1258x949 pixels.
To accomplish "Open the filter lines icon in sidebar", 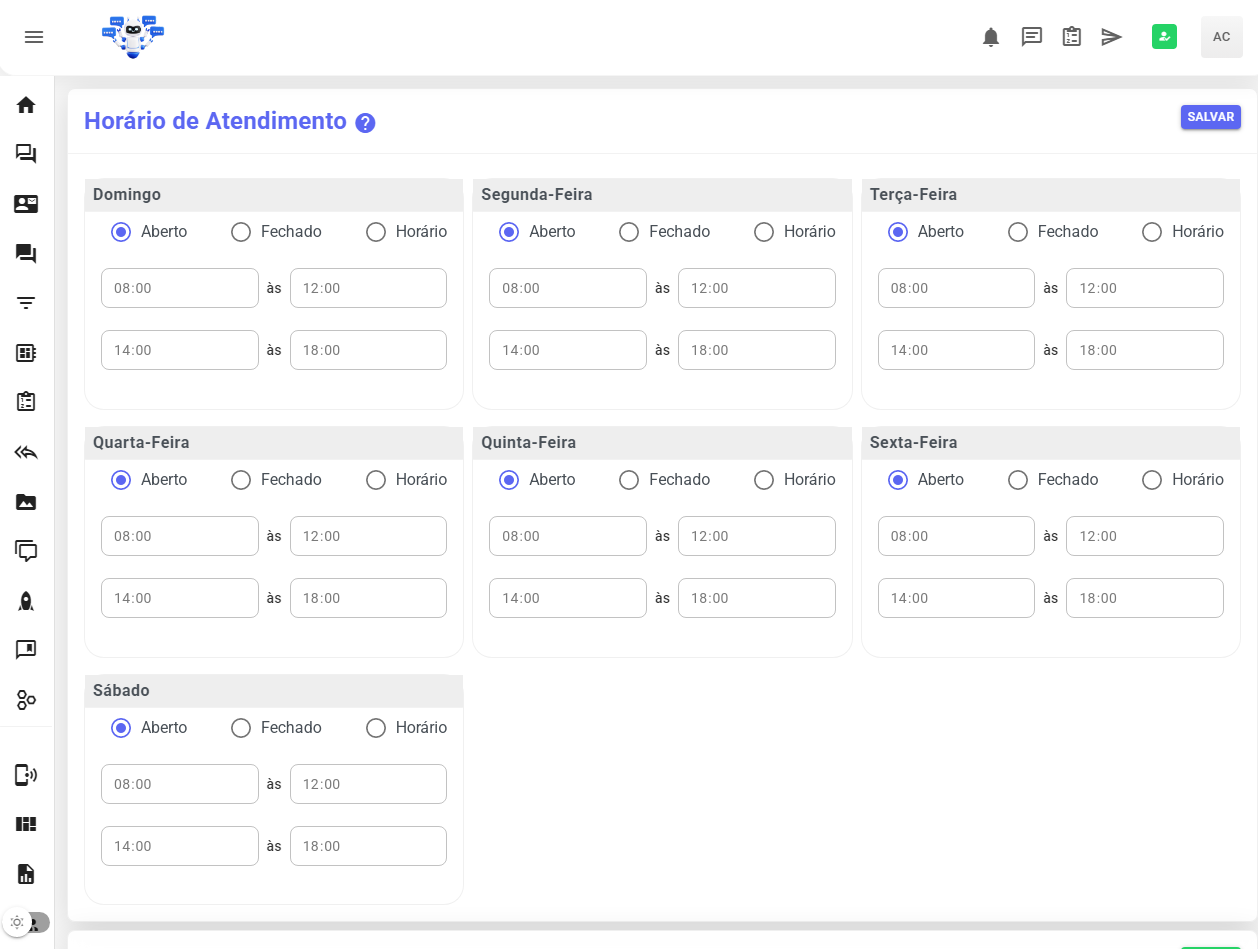I will 26,303.
